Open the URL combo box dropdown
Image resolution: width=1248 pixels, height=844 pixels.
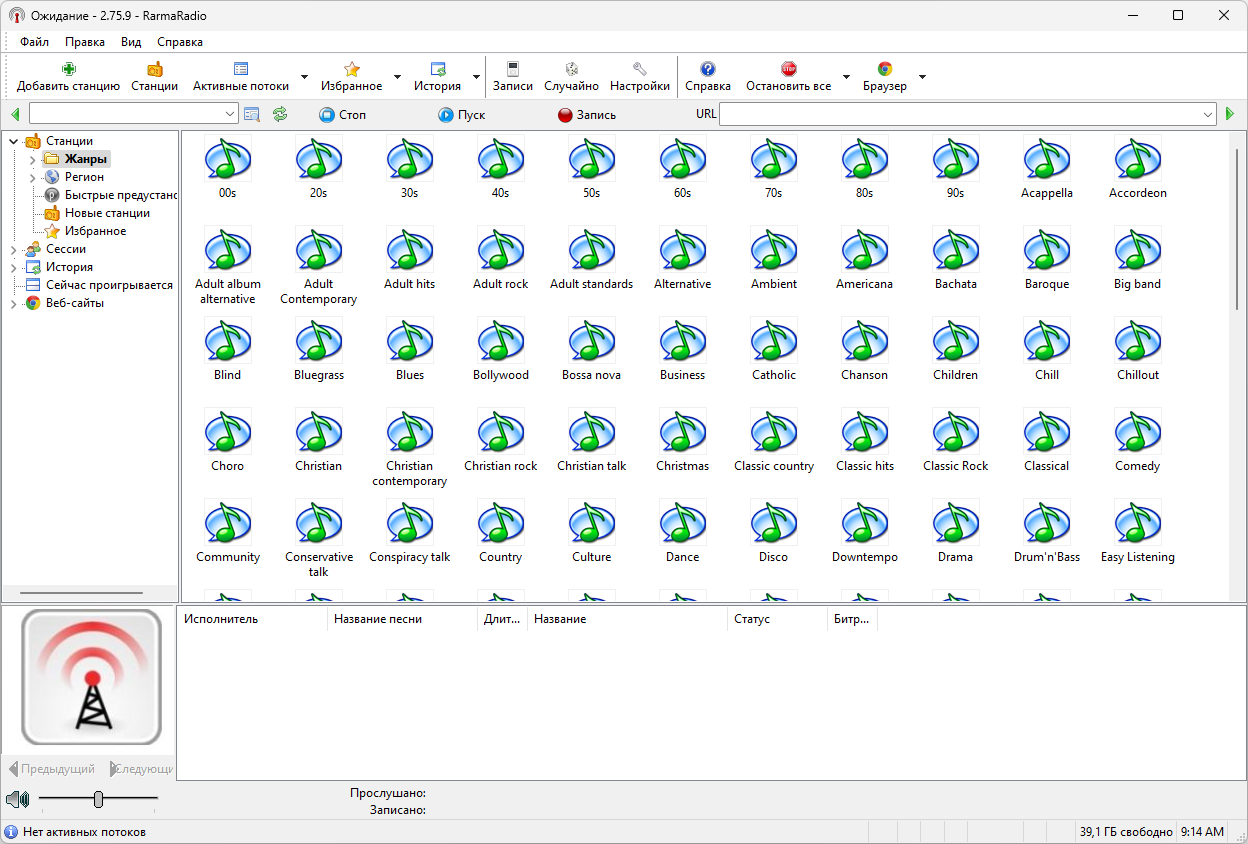coord(1208,114)
